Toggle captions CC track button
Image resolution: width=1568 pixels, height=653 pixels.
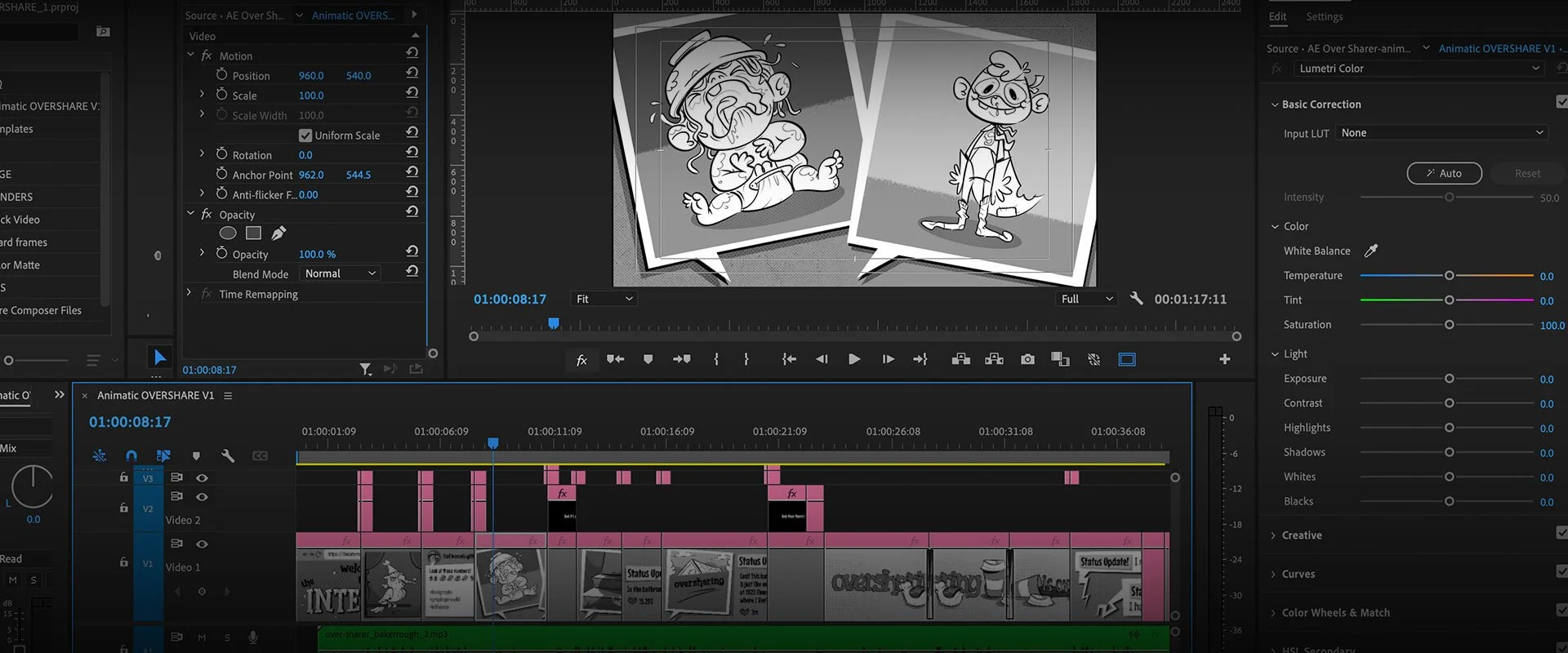coord(260,455)
